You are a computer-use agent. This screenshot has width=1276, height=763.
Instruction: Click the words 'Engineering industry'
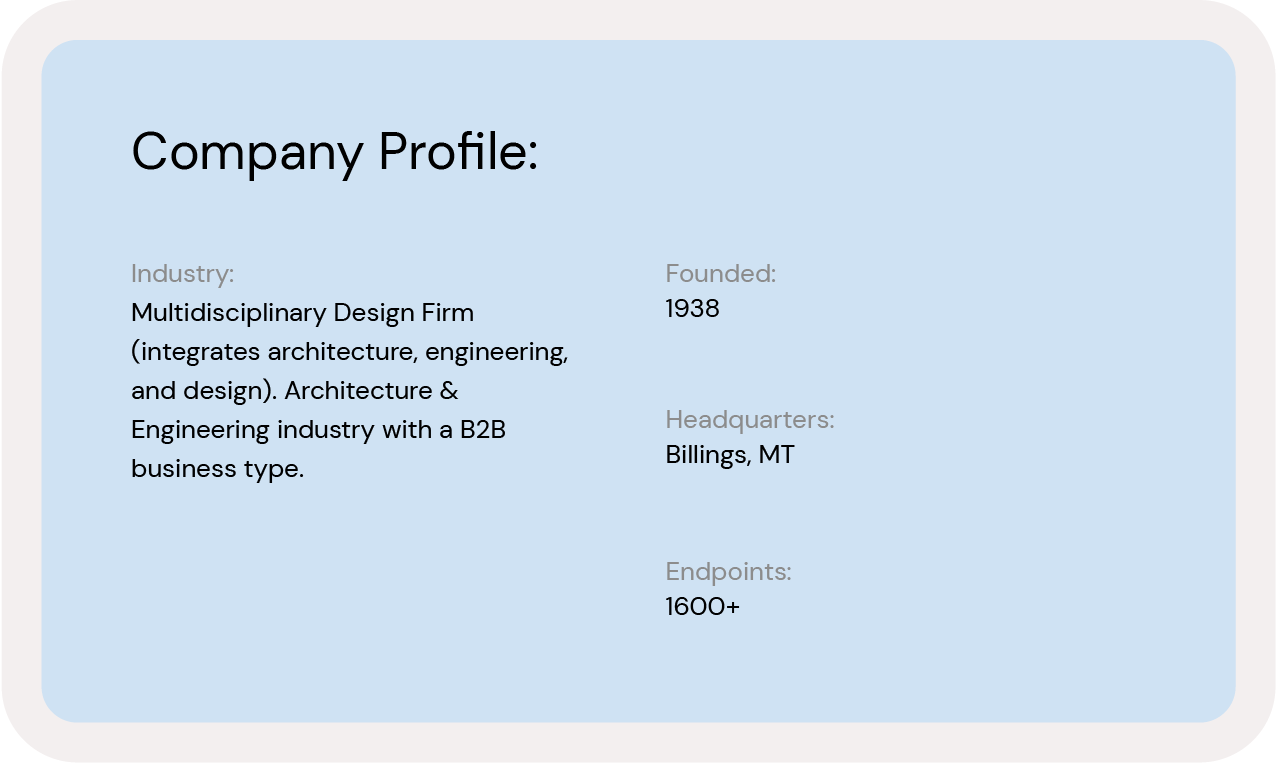point(250,430)
